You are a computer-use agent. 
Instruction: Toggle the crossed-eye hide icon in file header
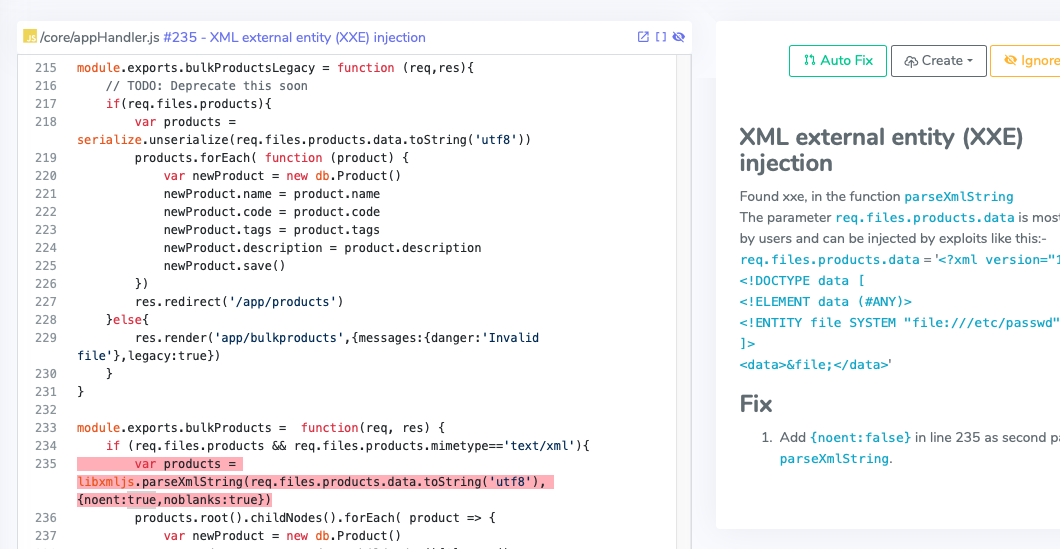tap(679, 37)
